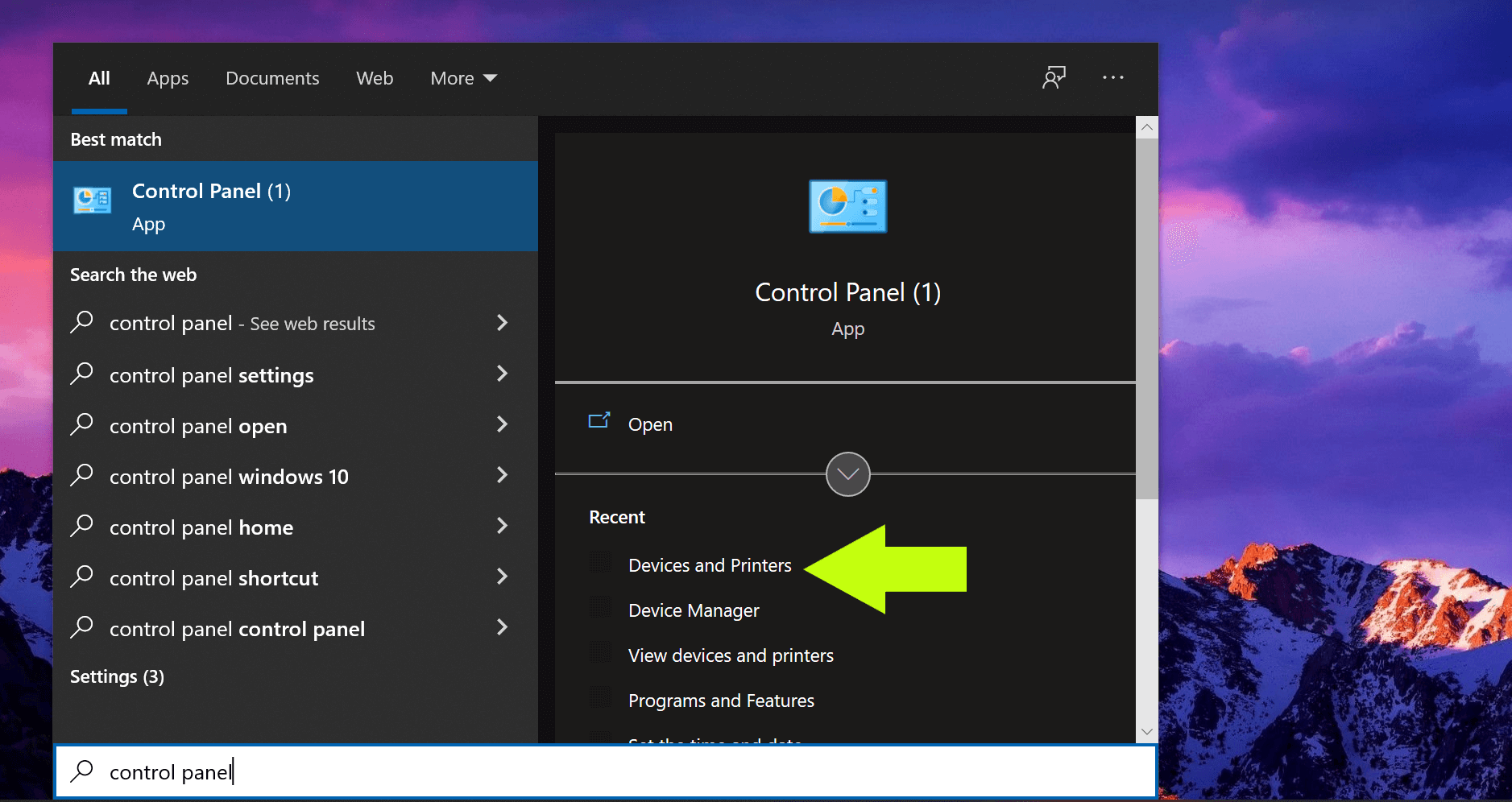Expand arrow for 'control panel settings' suggestion
This screenshot has height=802, width=1512.
[502, 374]
